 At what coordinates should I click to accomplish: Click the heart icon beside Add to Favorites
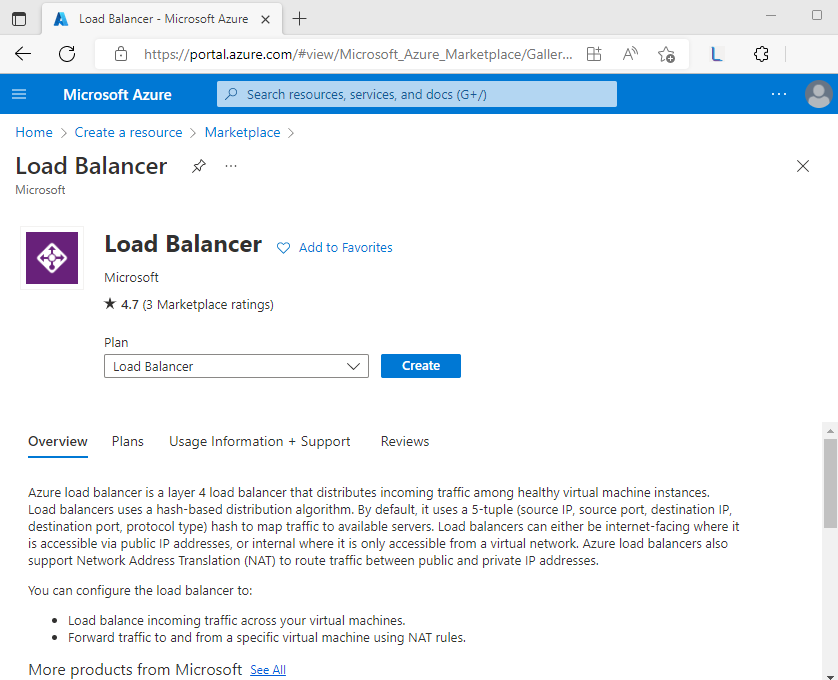283,248
